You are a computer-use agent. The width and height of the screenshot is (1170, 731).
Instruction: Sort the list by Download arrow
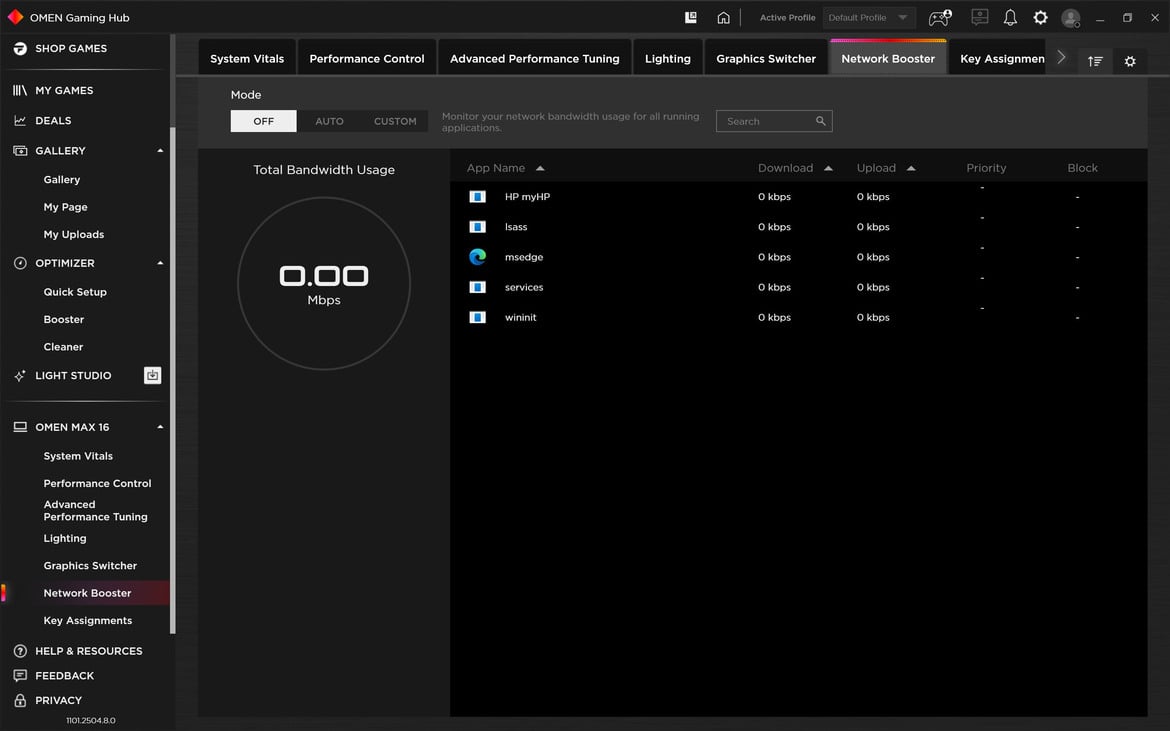pos(828,169)
